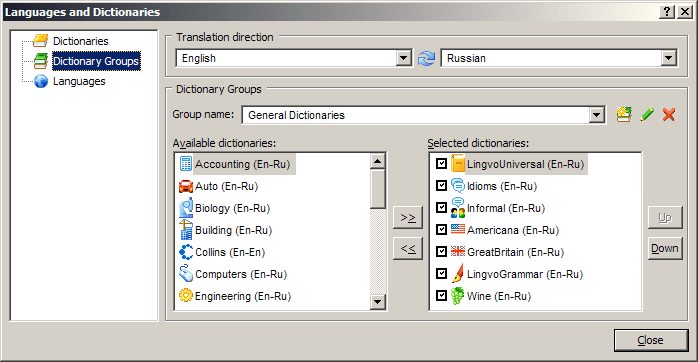This screenshot has height=362, width=698.
Task: Click the green pencil rename group icon
Action: click(647, 115)
